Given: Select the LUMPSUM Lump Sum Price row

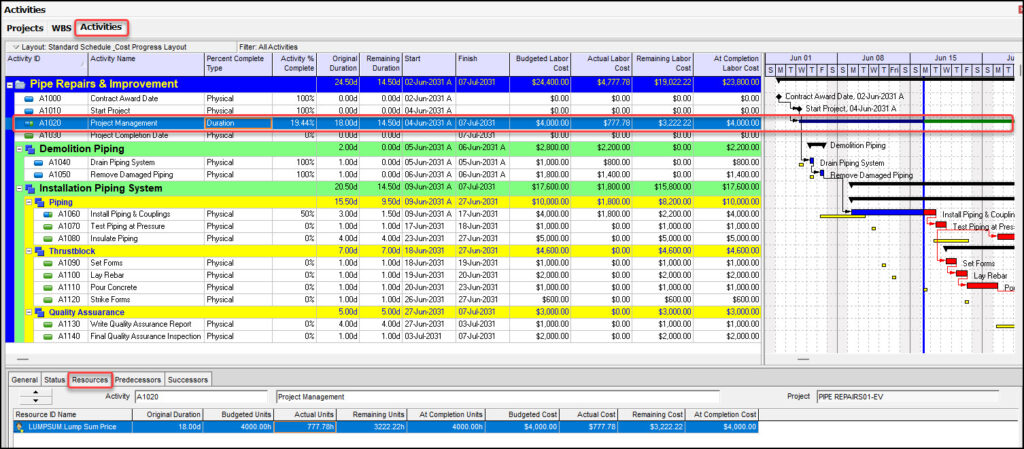Looking at the screenshot, I should click(386, 427).
